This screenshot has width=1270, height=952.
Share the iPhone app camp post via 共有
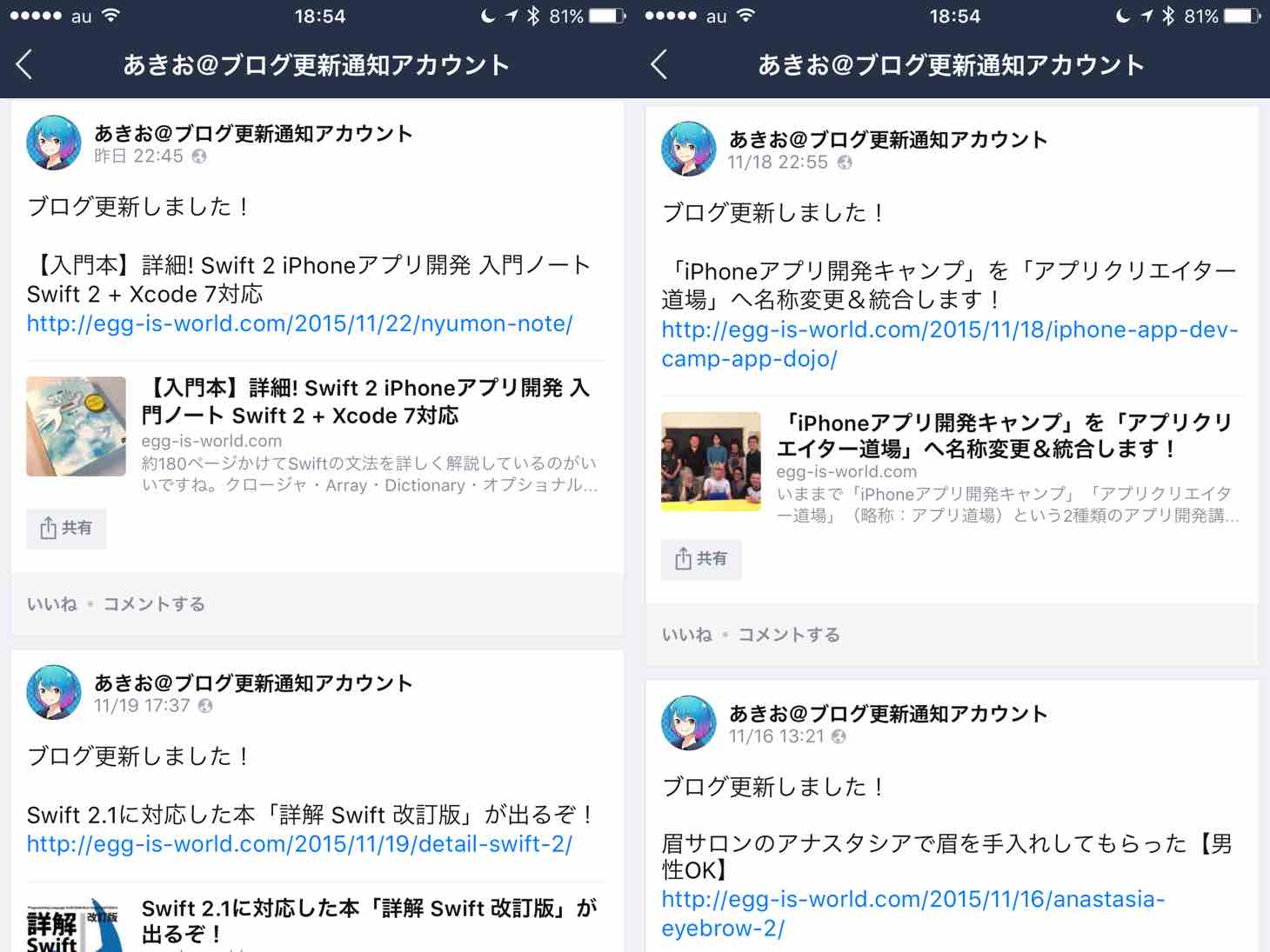701,558
